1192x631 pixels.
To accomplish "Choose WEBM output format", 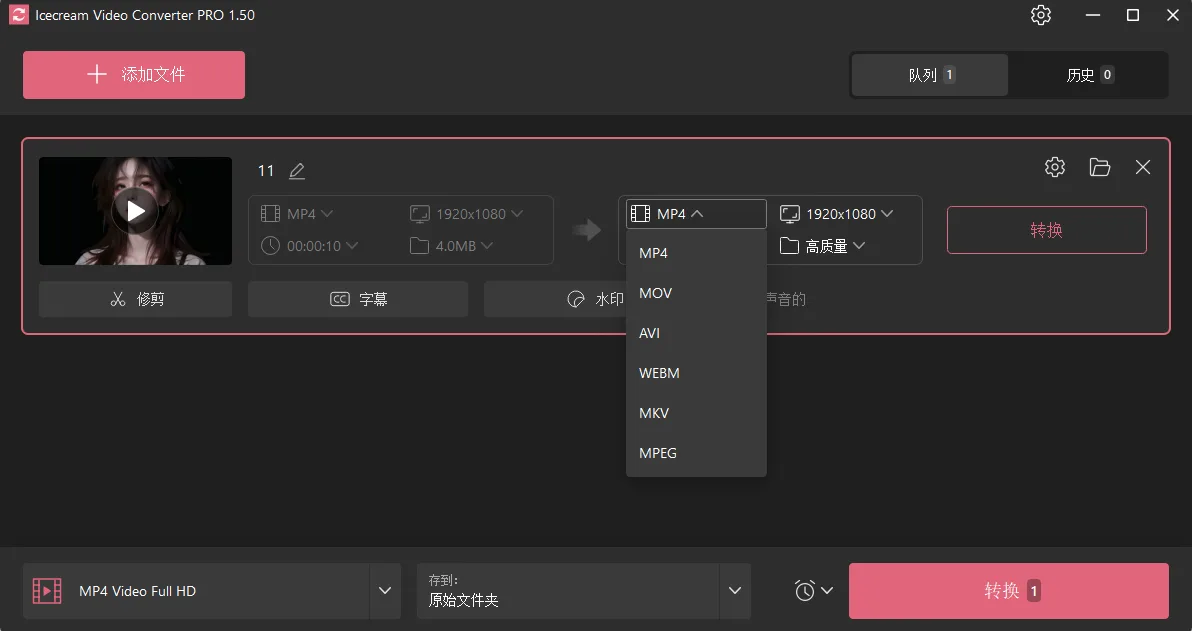I will [x=696, y=373].
